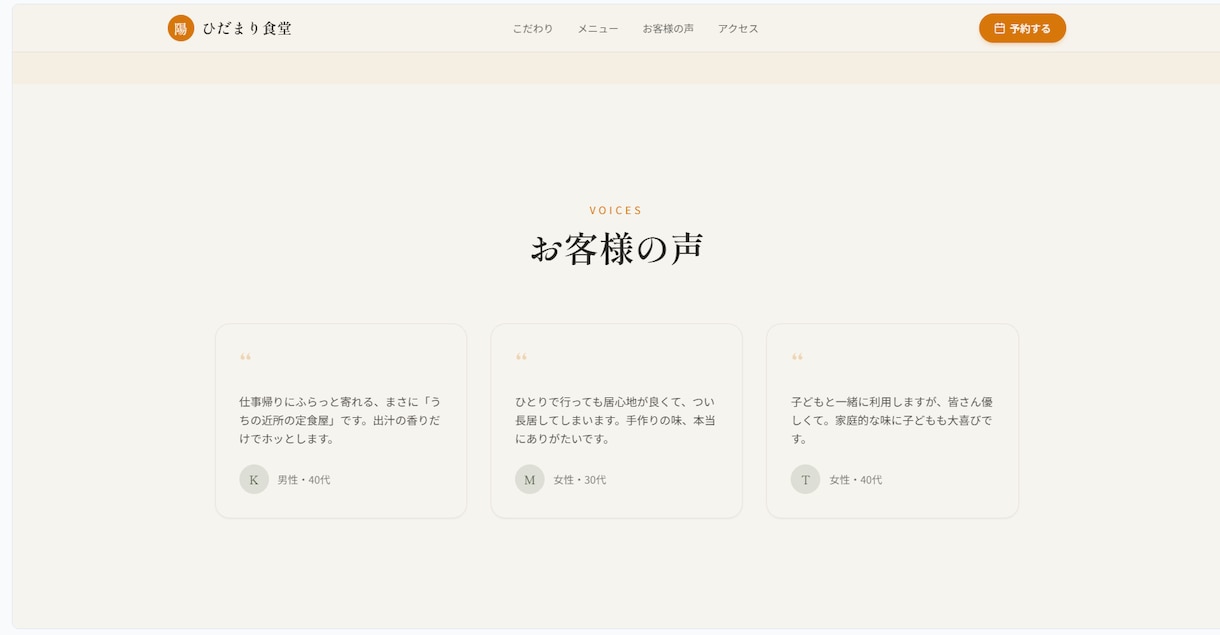Click the VOICES section label
Screen dimensions: 1220x635
[x=616, y=210]
